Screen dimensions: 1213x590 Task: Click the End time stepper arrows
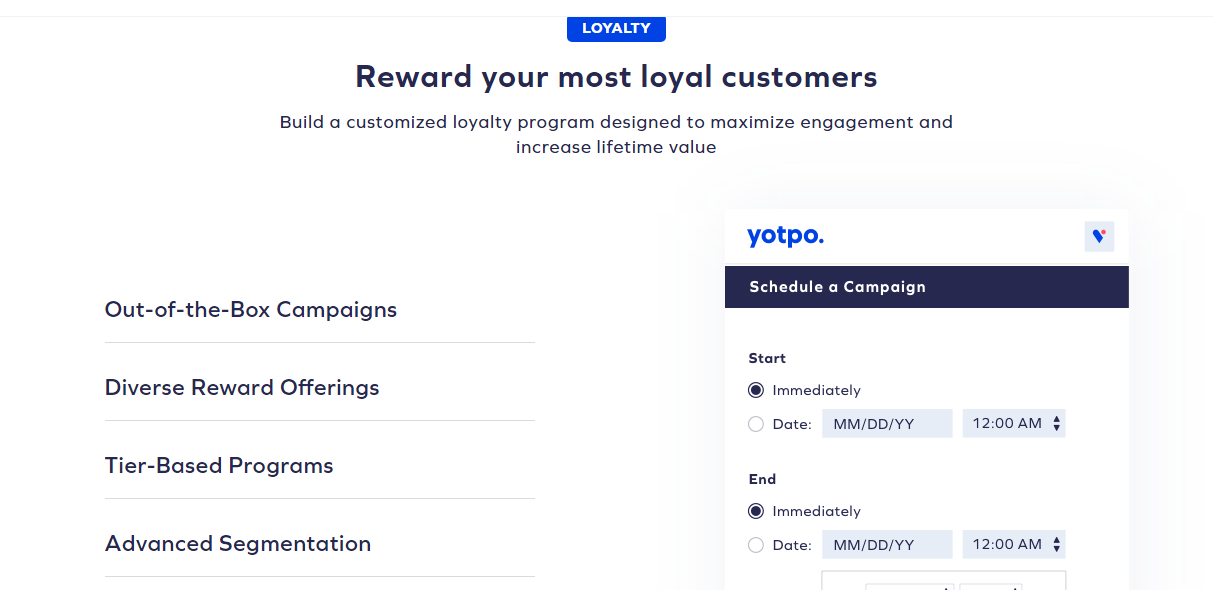point(1057,545)
